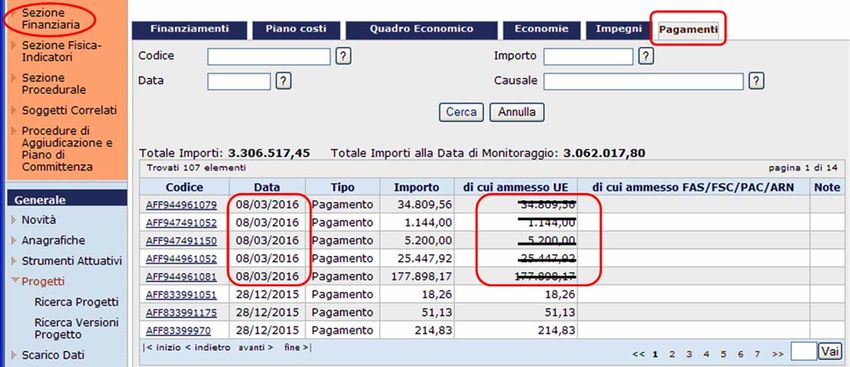The image size is (850, 367).
Task: Click the Cerca button
Action: coord(461,112)
